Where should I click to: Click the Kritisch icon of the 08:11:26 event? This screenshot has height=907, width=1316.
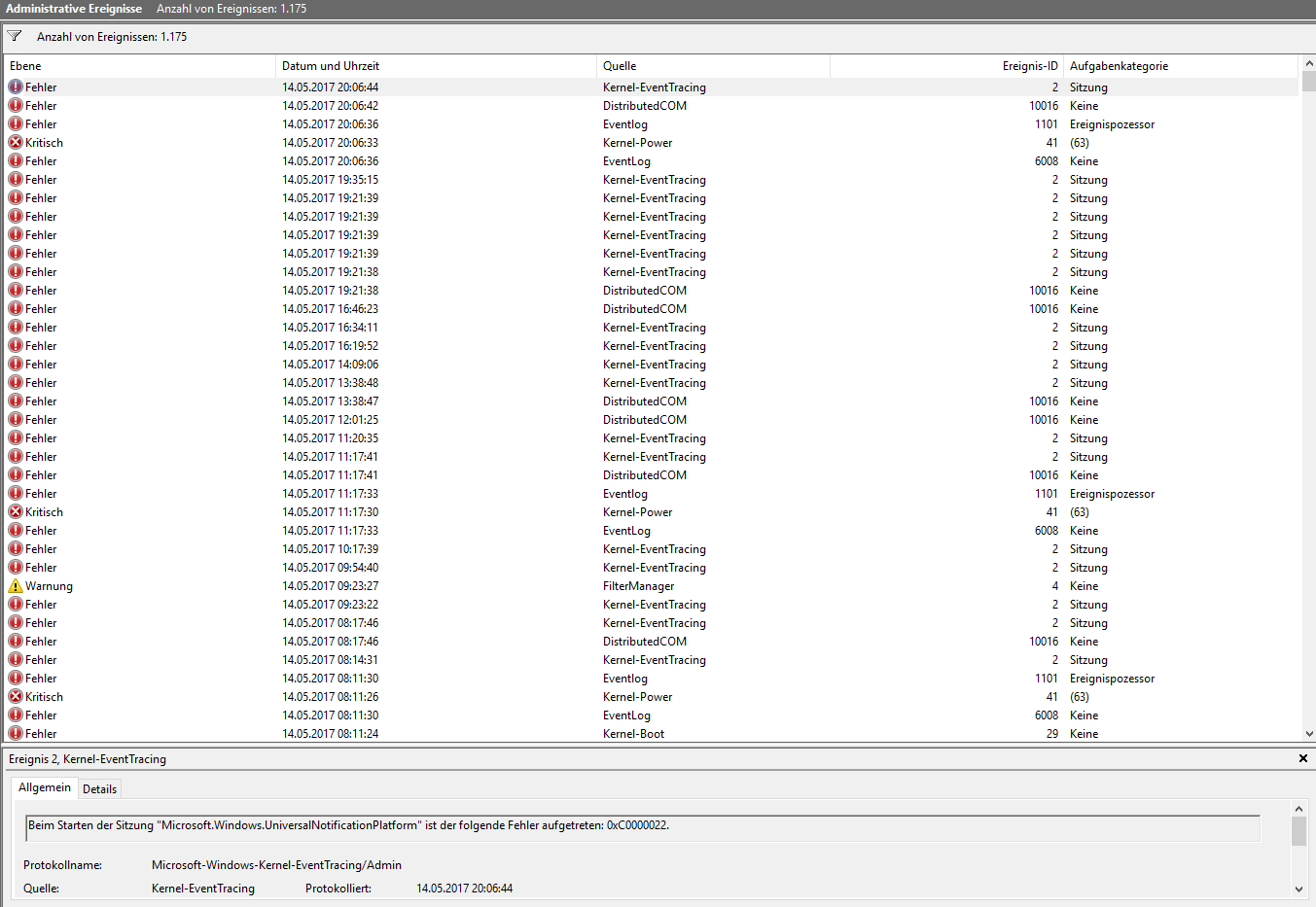[16, 697]
